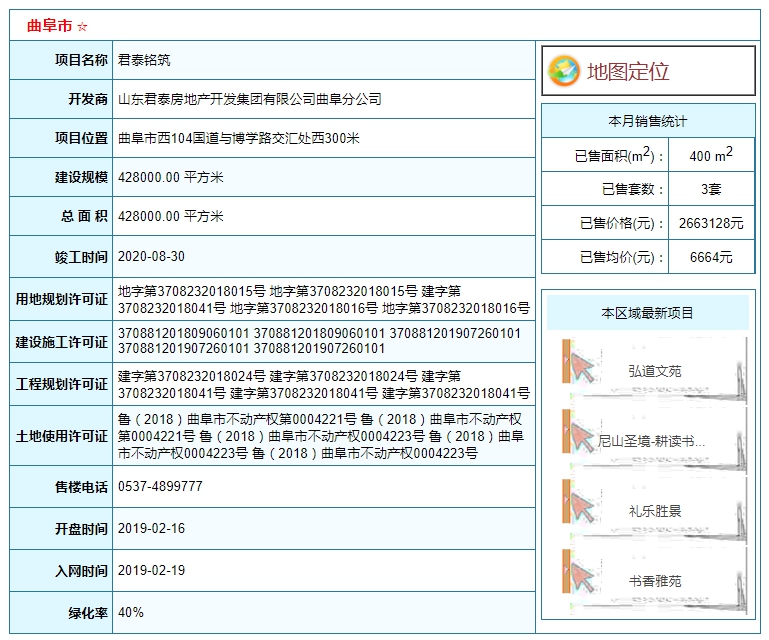
Task: Click the 项目位置 row label
Action: (x=81, y=138)
